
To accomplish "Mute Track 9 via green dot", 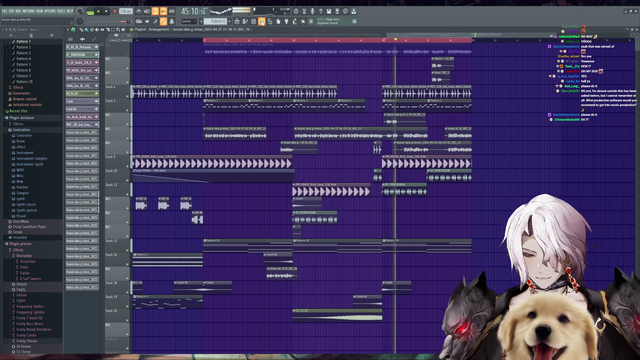I will 127,166.
